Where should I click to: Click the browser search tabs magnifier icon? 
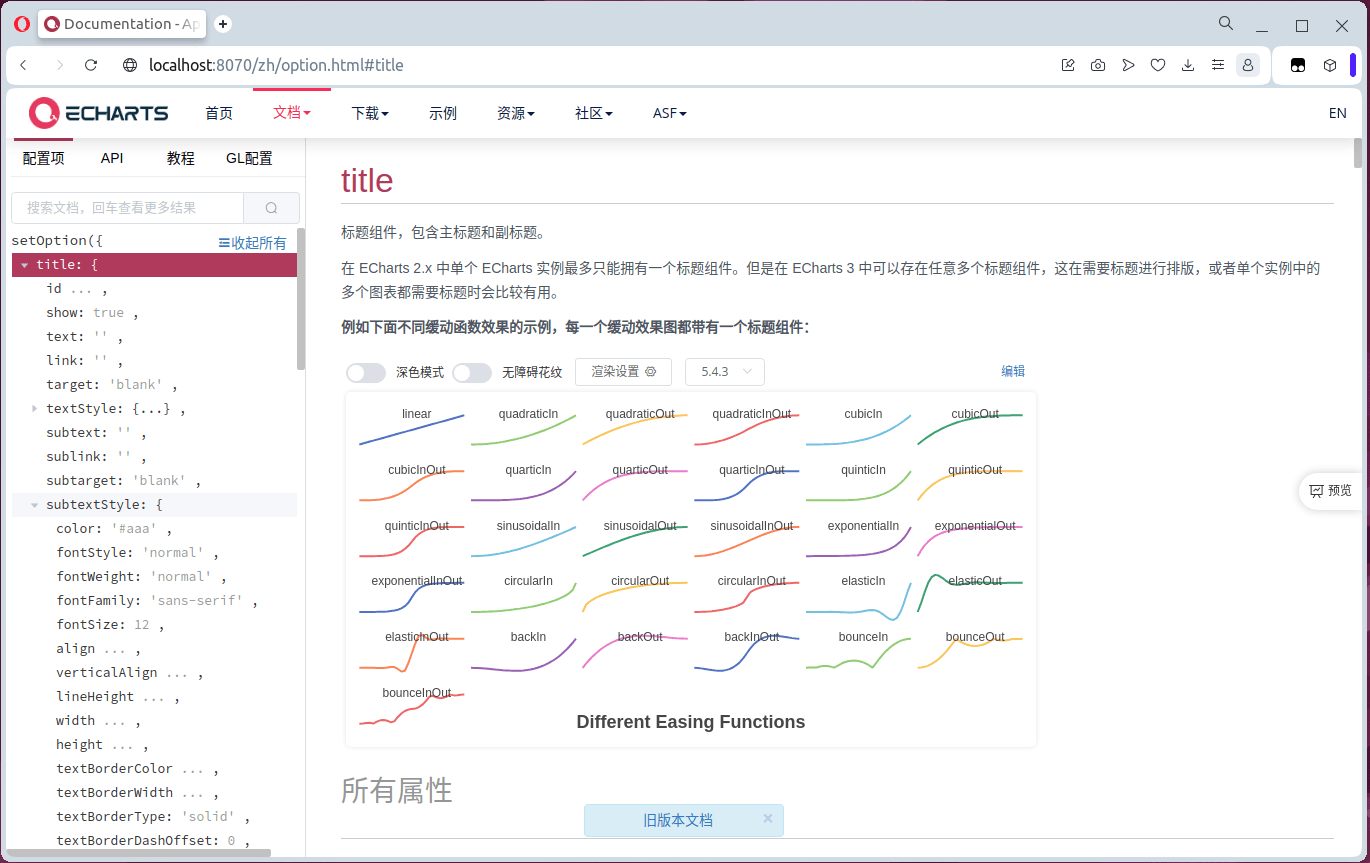click(1225, 24)
